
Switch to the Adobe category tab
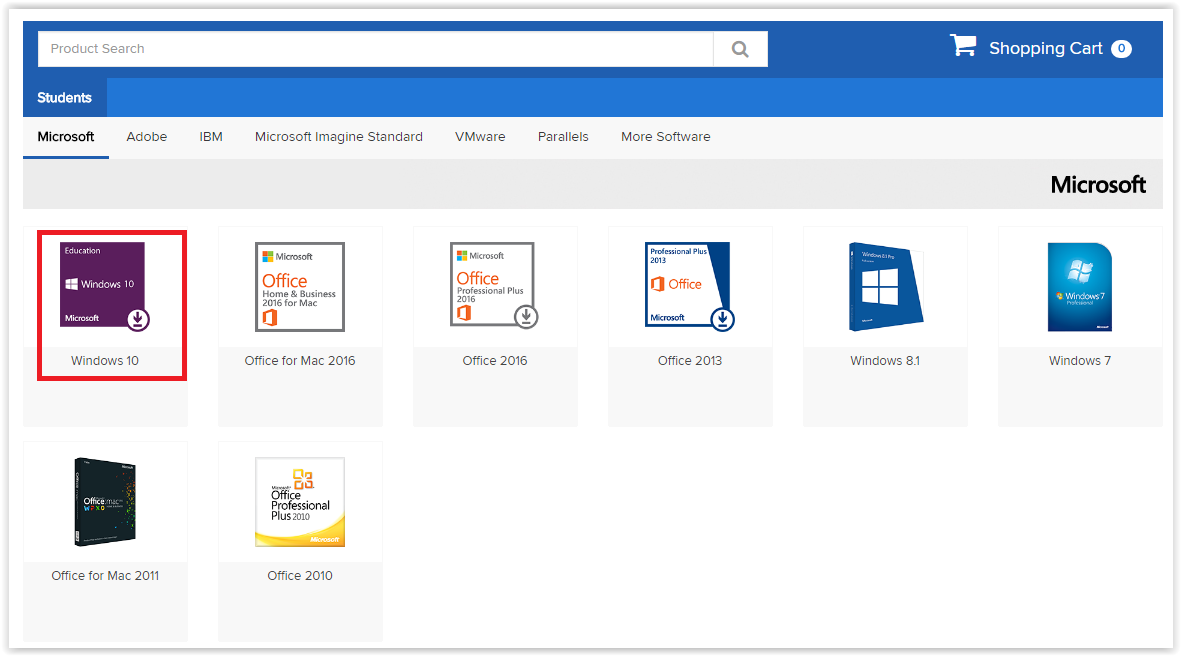147,137
